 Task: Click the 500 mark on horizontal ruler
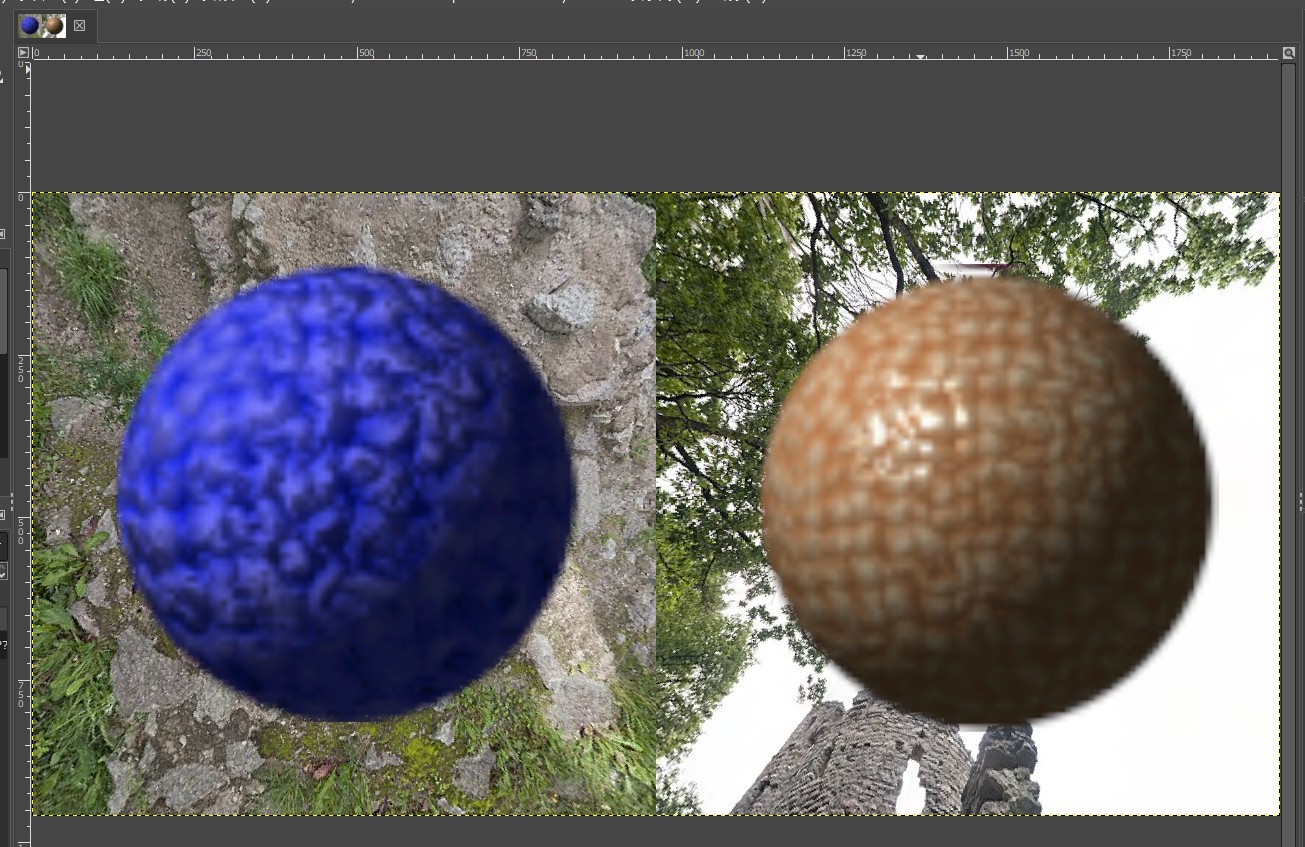[x=359, y=52]
